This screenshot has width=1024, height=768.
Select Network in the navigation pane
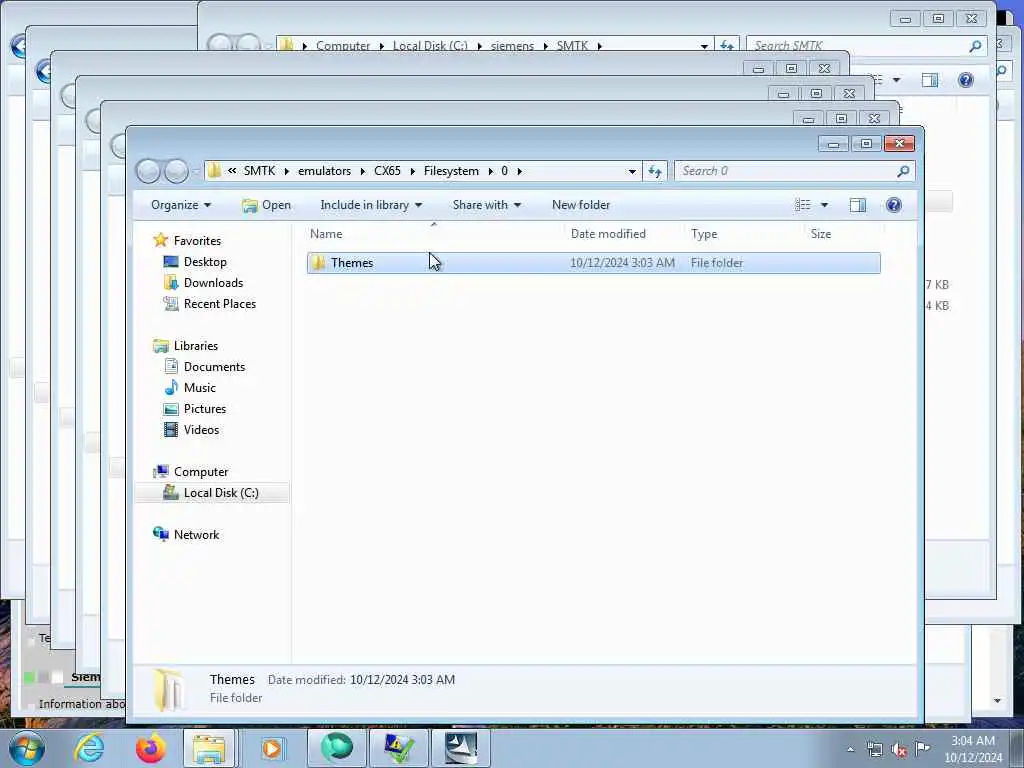197,535
